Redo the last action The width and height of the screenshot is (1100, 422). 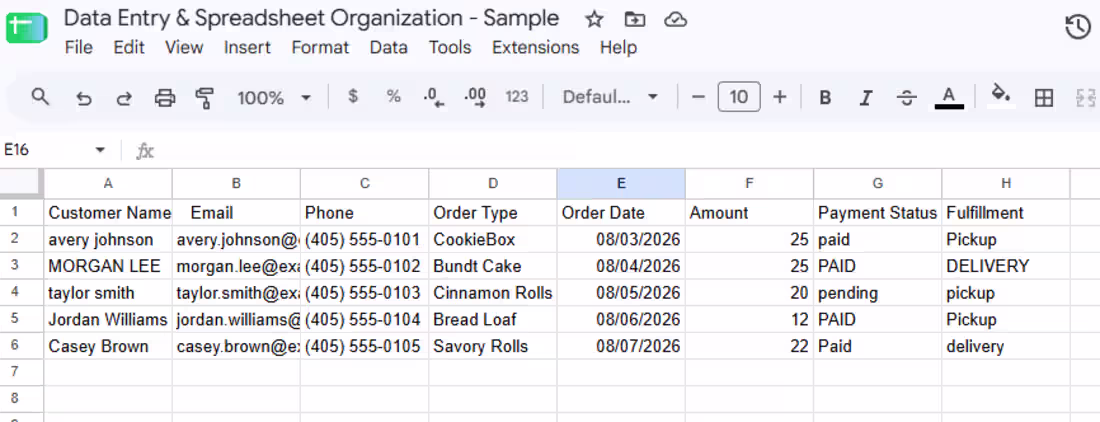(123, 98)
